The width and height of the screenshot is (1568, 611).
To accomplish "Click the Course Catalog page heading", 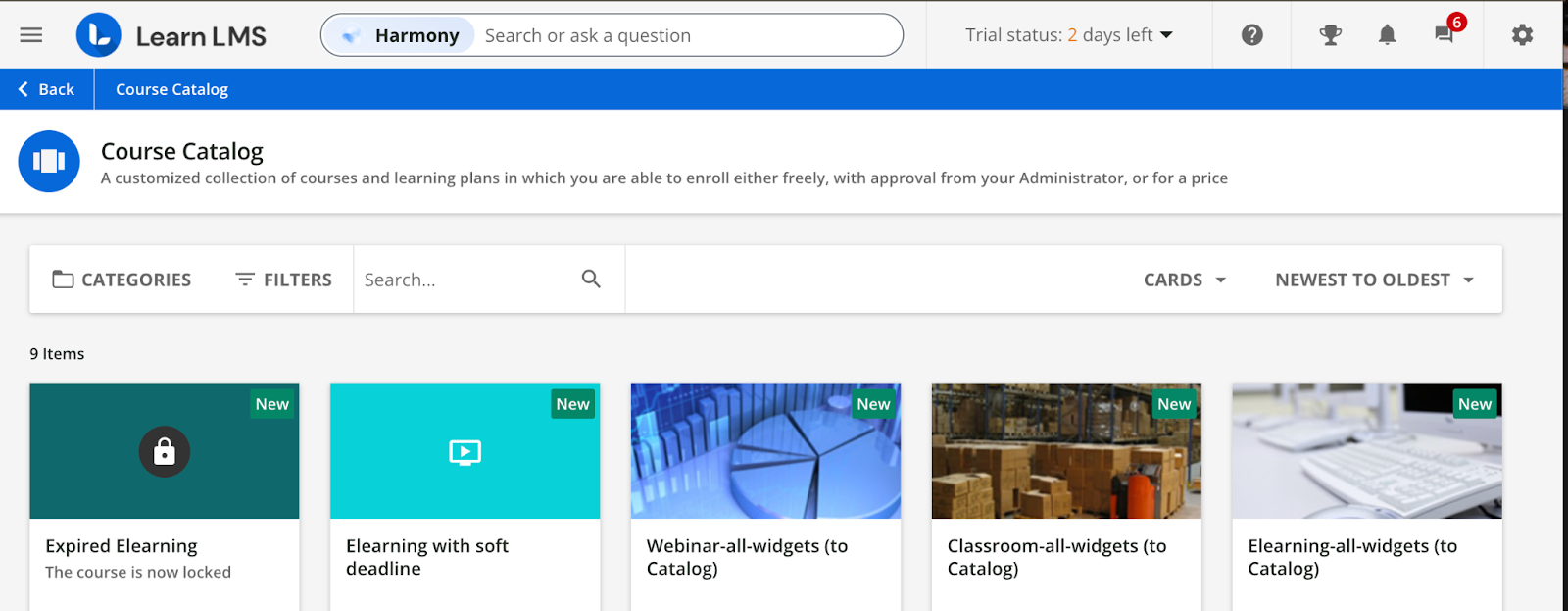I will [x=182, y=152].
